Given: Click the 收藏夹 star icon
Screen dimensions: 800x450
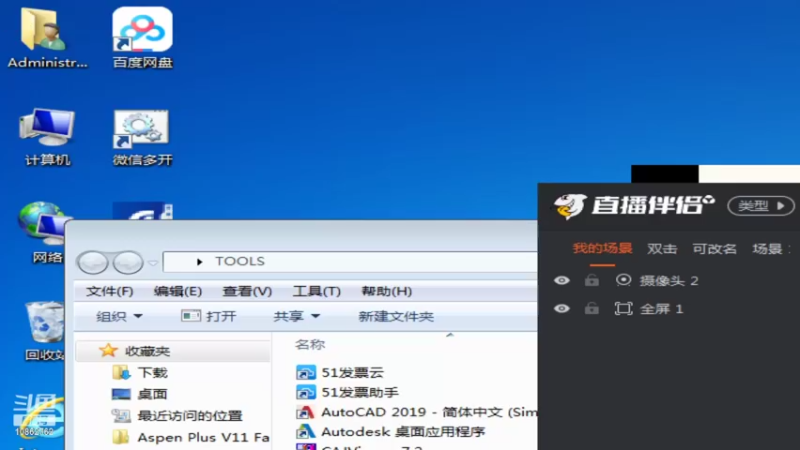Looking at the screenshot, I should [108, 351].
